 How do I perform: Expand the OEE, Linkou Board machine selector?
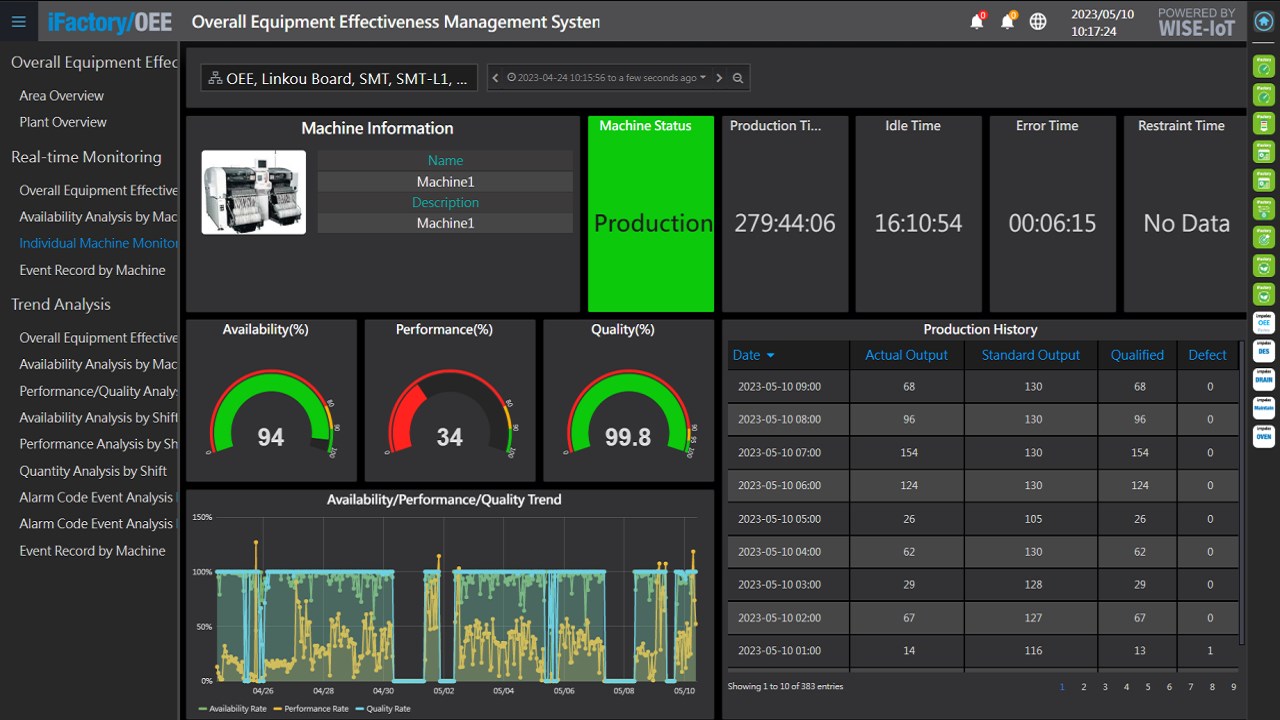pyautogui.click(x=338, y=78)
